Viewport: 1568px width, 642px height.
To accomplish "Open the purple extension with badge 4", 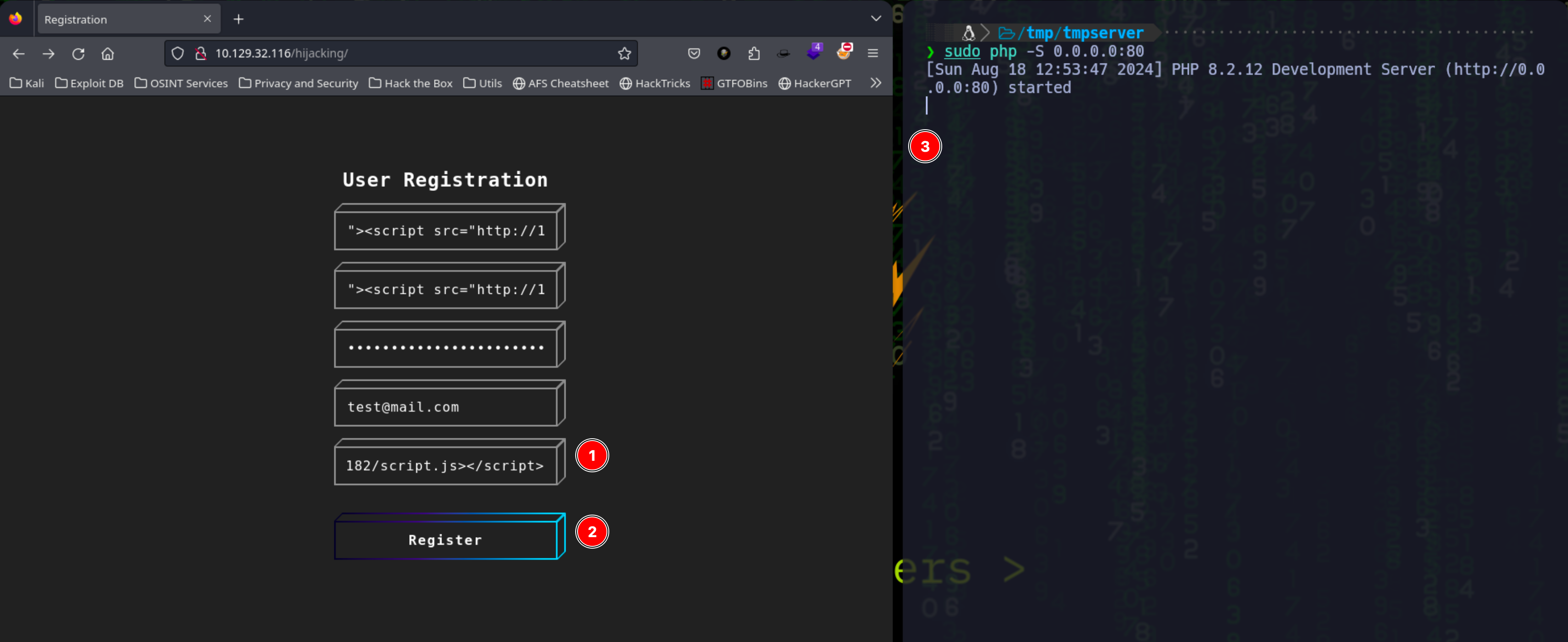I will [x=814, y=52].
